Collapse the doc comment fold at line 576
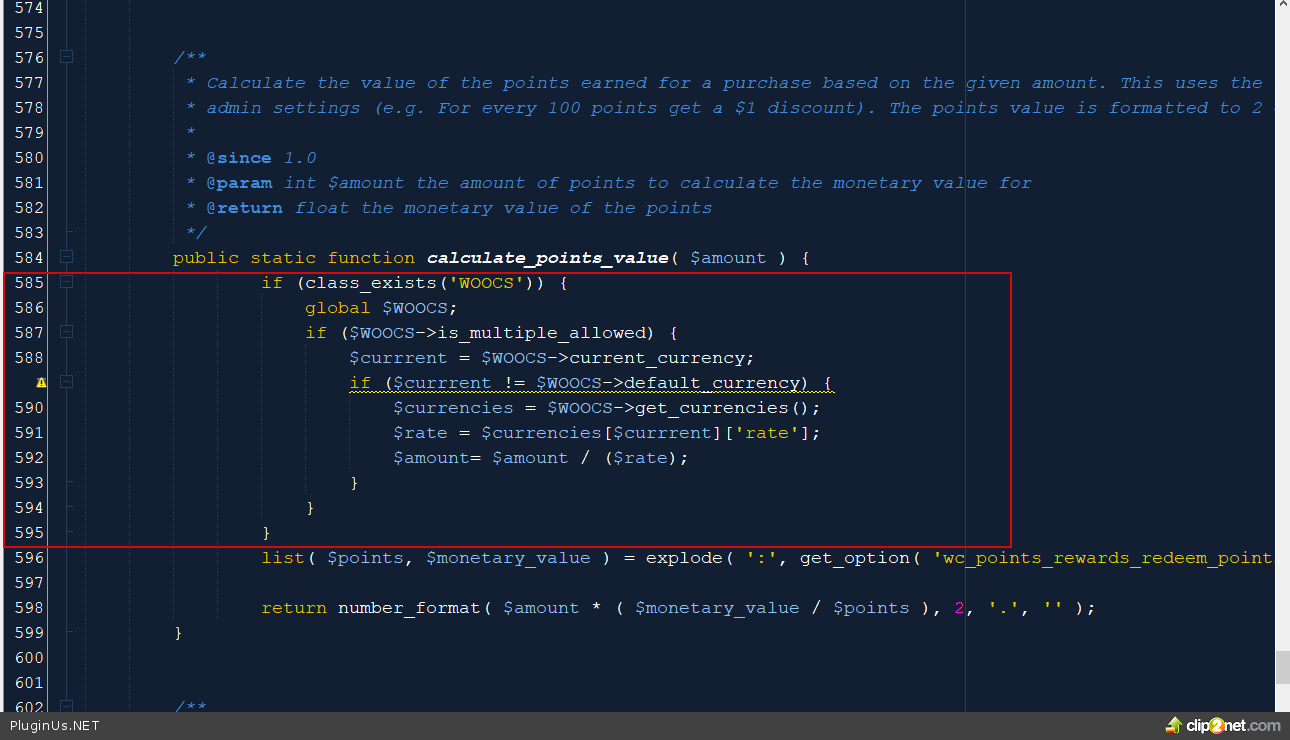This screenshot has height=740, width=1290. [66, 57]
